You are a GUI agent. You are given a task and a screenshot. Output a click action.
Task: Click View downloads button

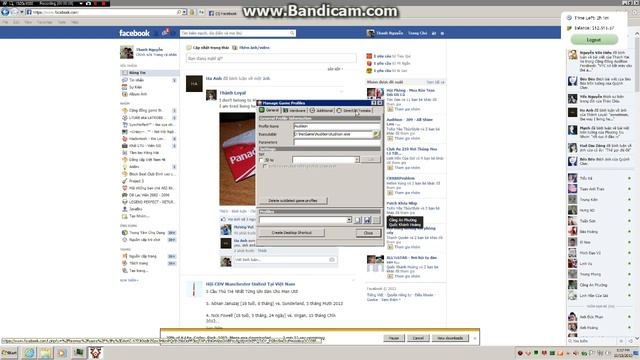(450, 338)
